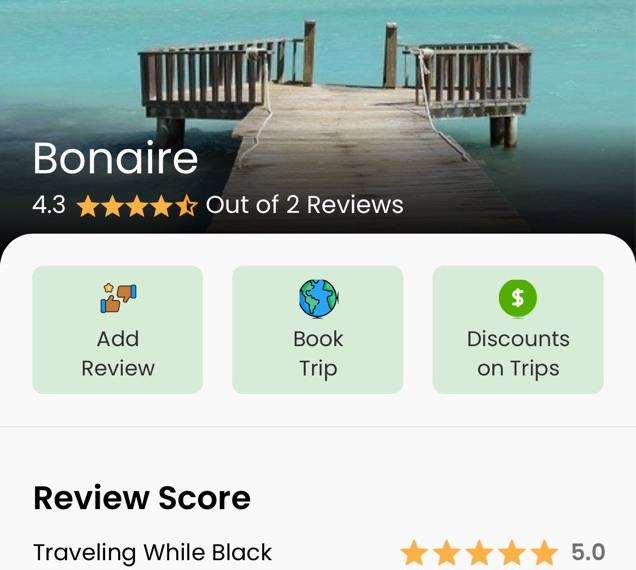
Task: Select the Review Score heading
Action: click(x=142, y=497)
